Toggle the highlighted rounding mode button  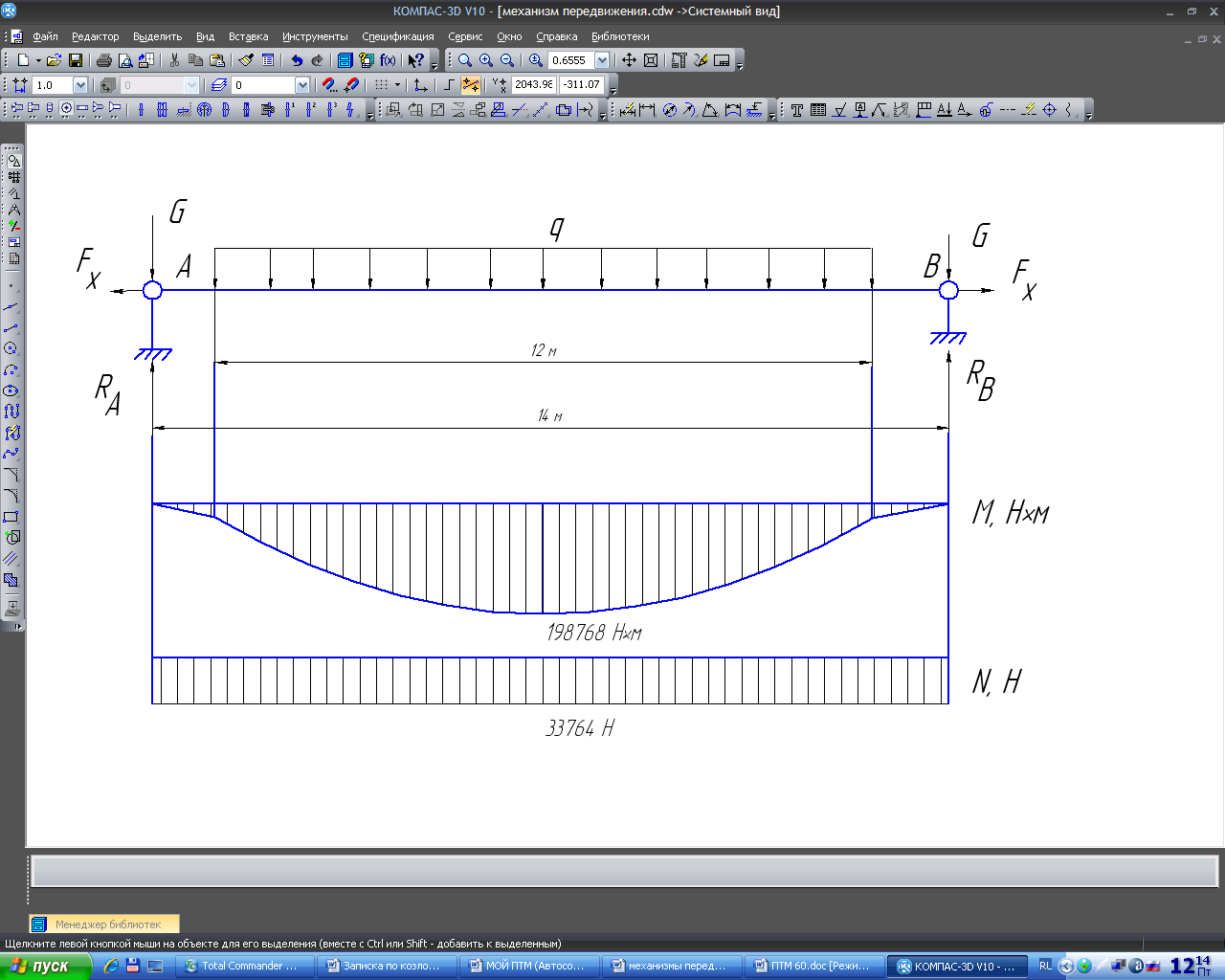(x=470, y=85)
